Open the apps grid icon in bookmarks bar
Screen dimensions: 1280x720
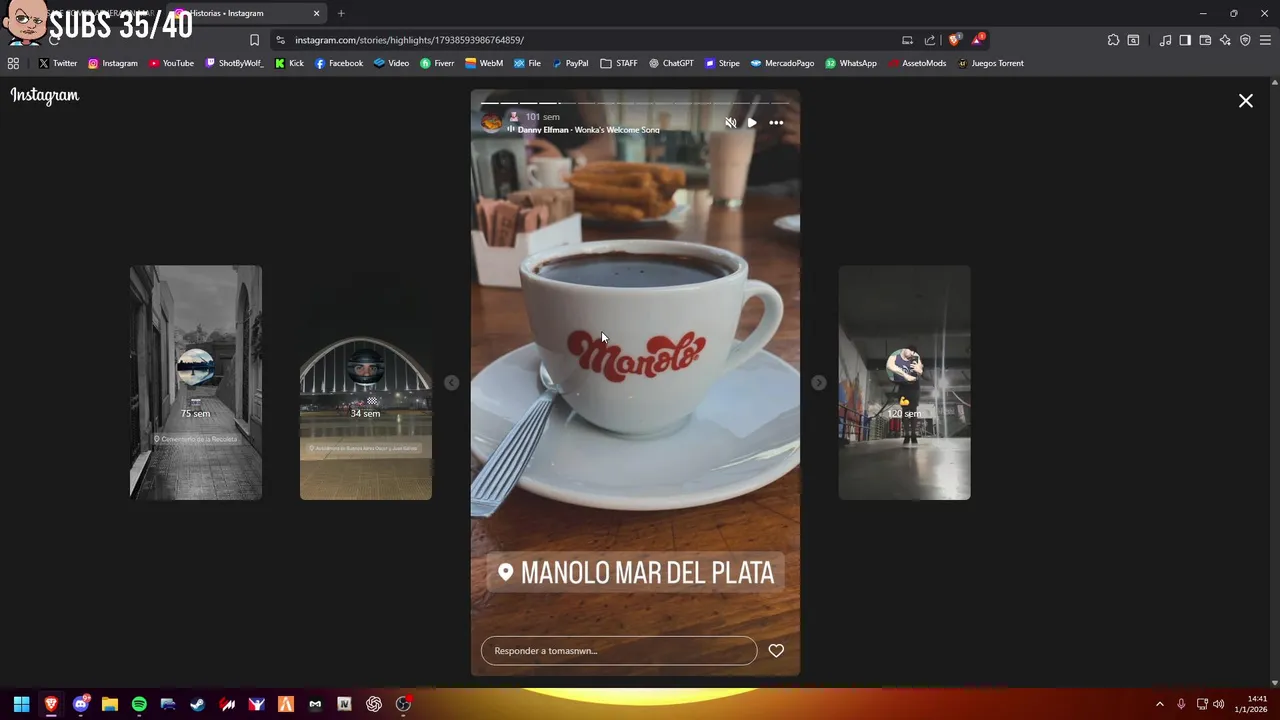tap(13, 63)
